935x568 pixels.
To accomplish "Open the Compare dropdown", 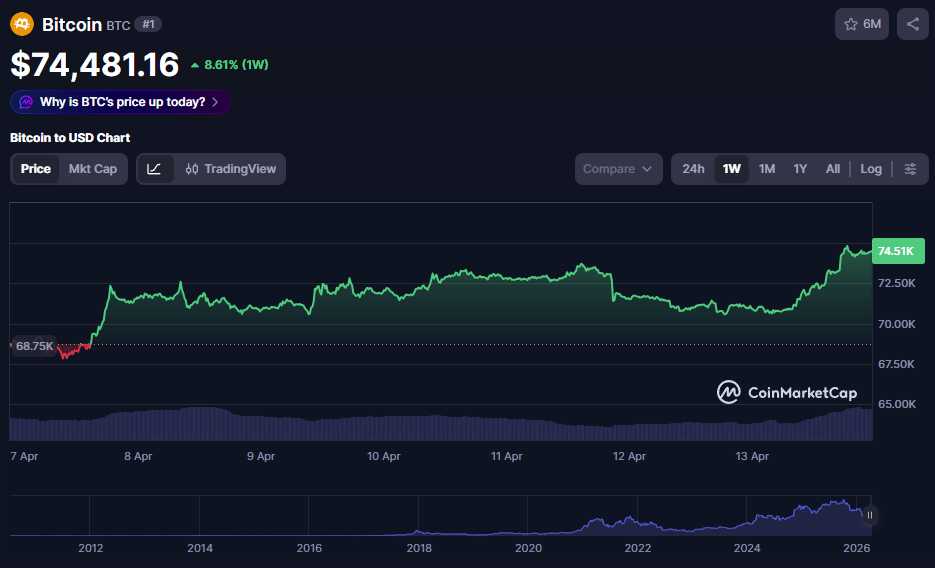I will [618, 169].
